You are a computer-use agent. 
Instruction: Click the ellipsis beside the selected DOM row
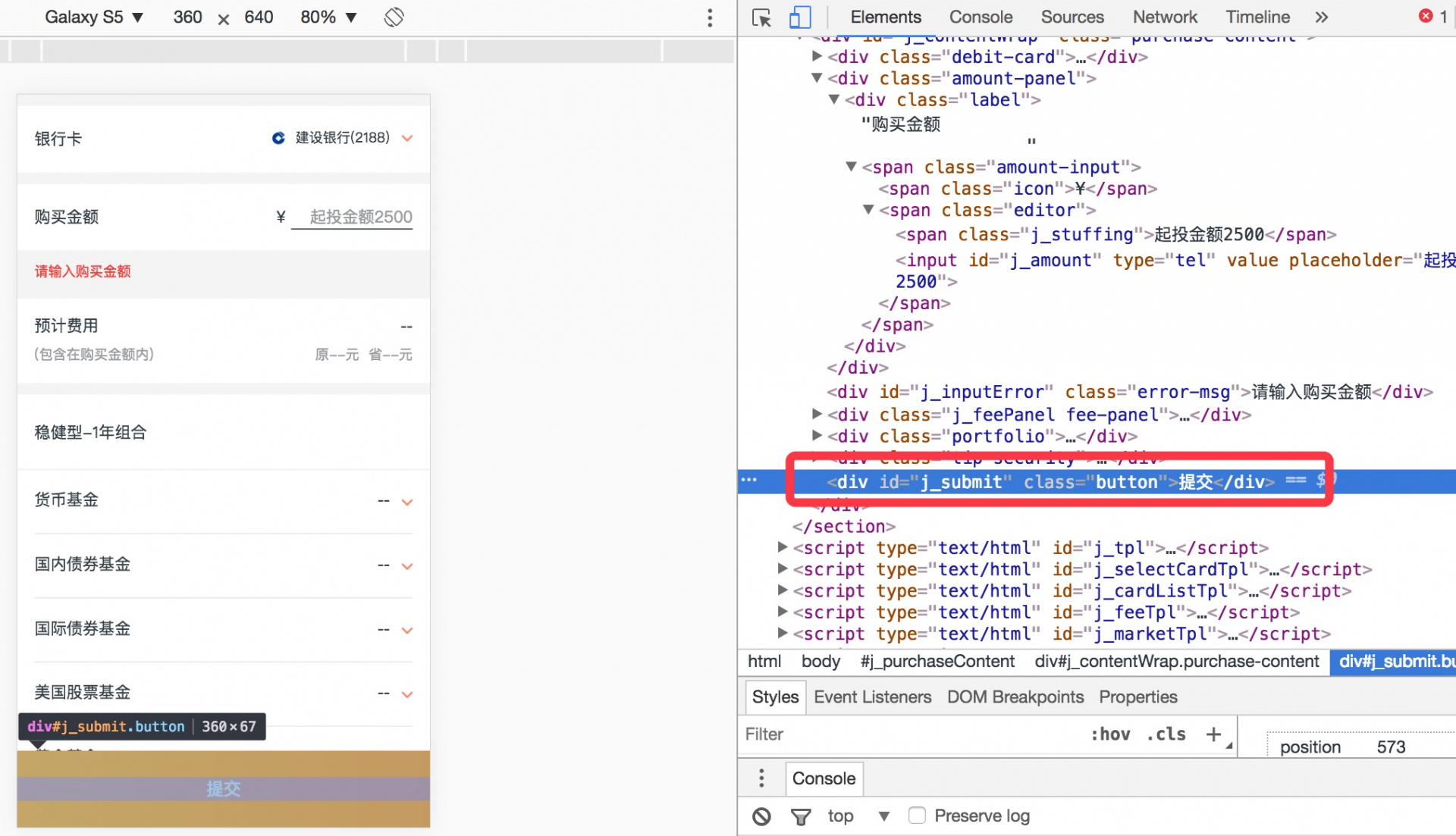749,480
